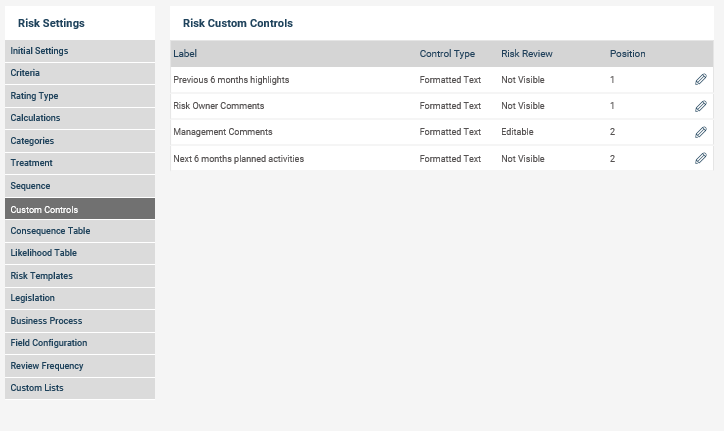The image size is (724, 431).
Task: Open edit for Next 6 months planned activities
Action: click(x=700, y=158)
